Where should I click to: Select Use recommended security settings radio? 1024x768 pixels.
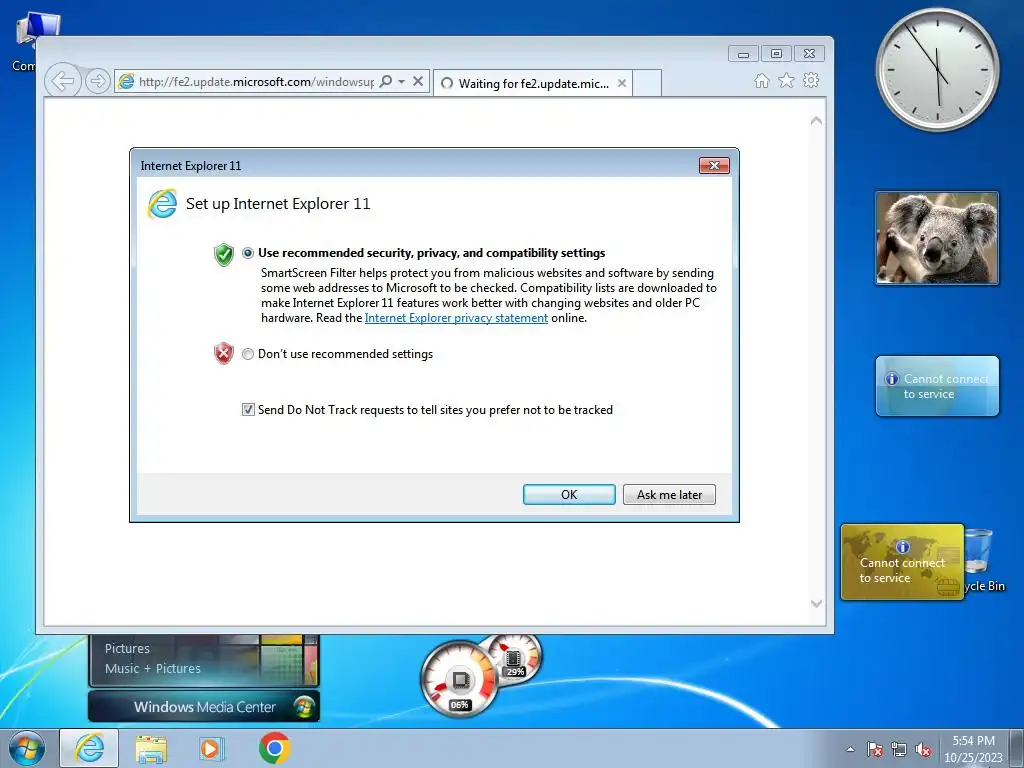248,253
